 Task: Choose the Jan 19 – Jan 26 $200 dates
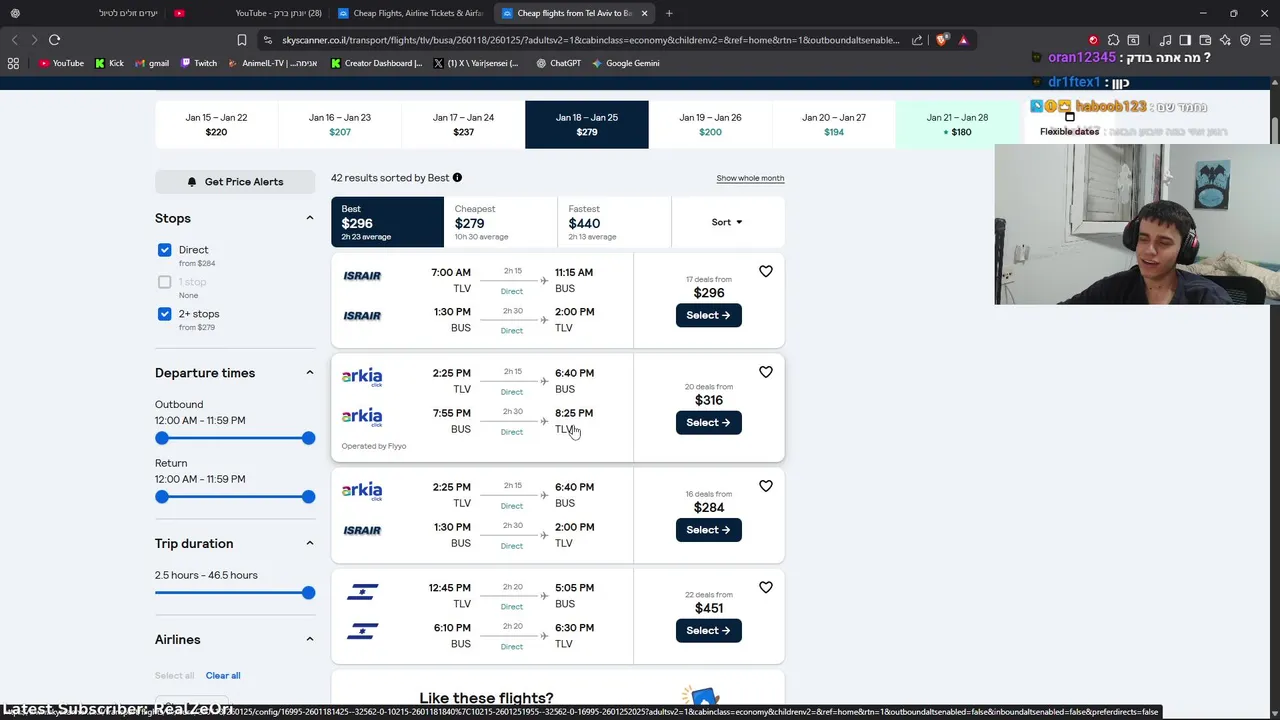pos(710,124)
